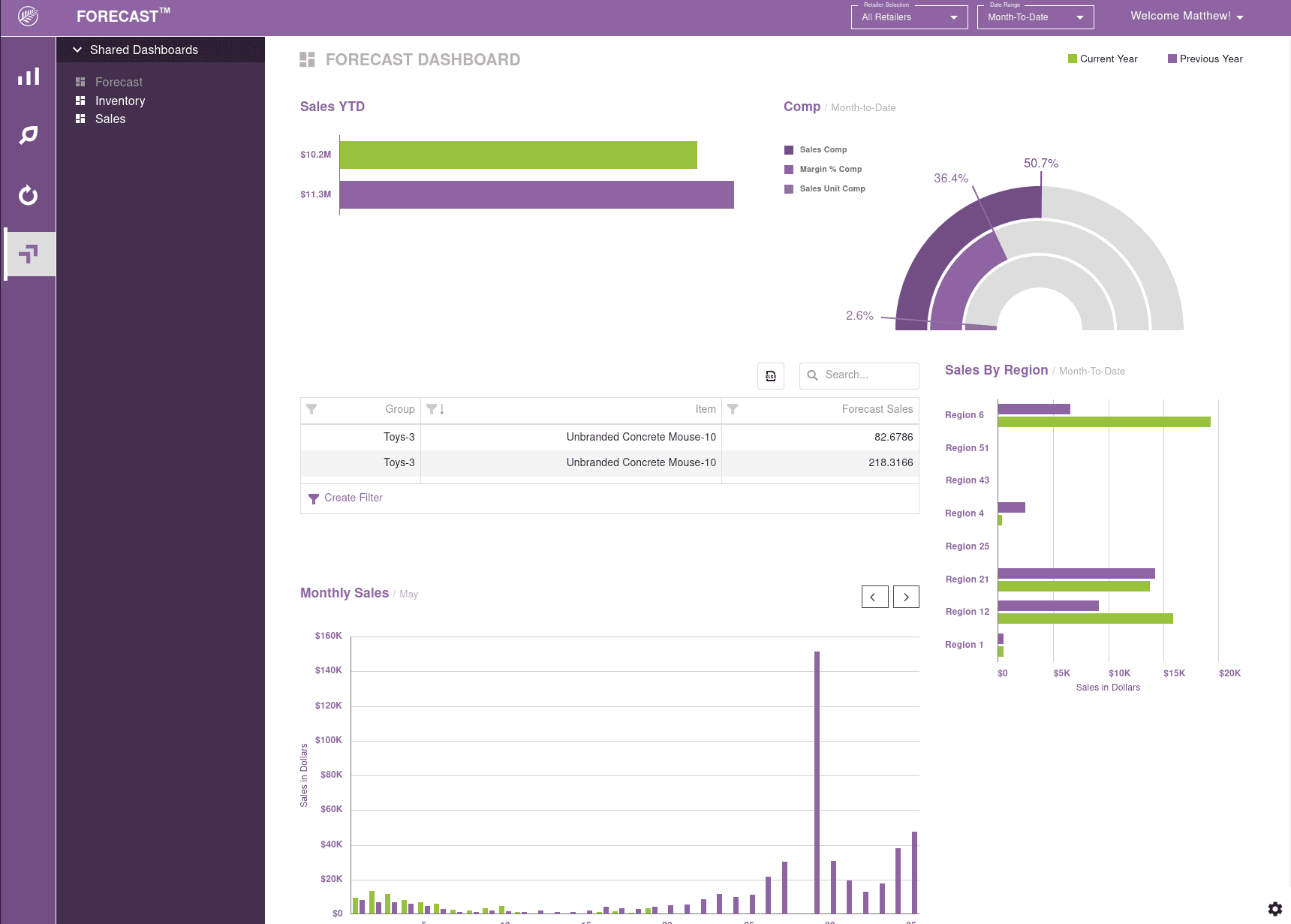The height and width of the screenshot is (924, 1291).
Task: Open the Sales dashboard
Action: pos(110,119)
